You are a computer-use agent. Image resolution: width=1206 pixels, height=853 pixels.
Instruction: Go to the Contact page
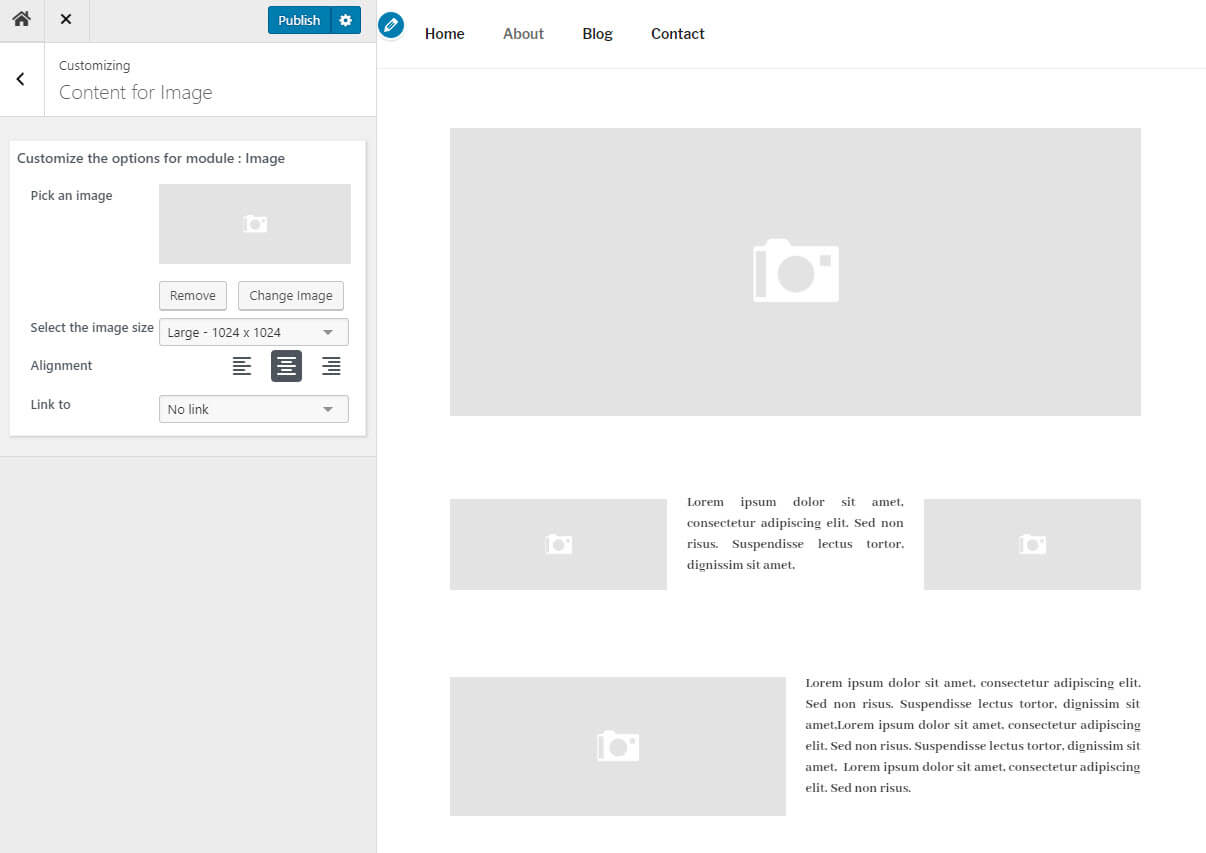(677, 34)
